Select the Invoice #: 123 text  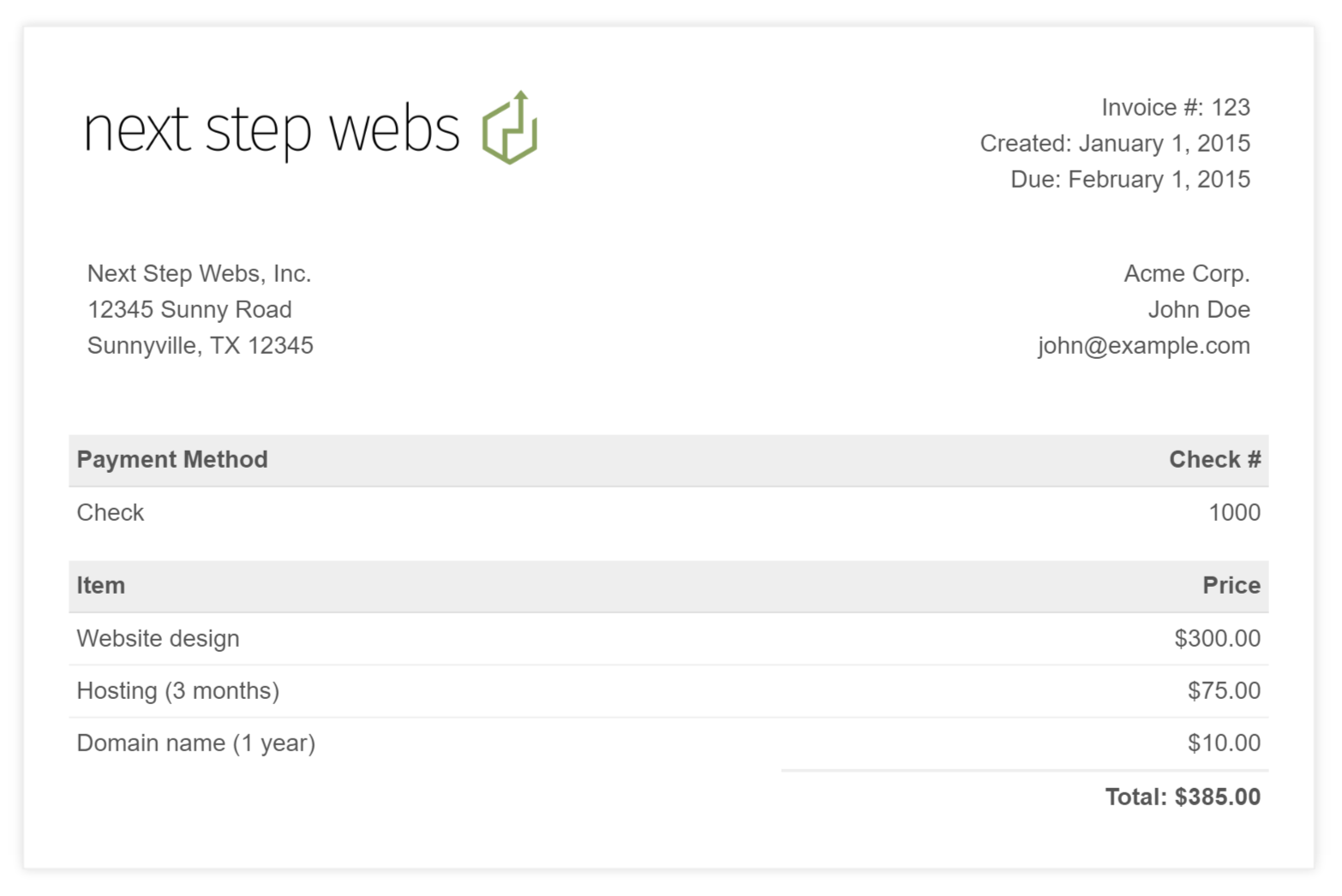(x=1175, y=107)
